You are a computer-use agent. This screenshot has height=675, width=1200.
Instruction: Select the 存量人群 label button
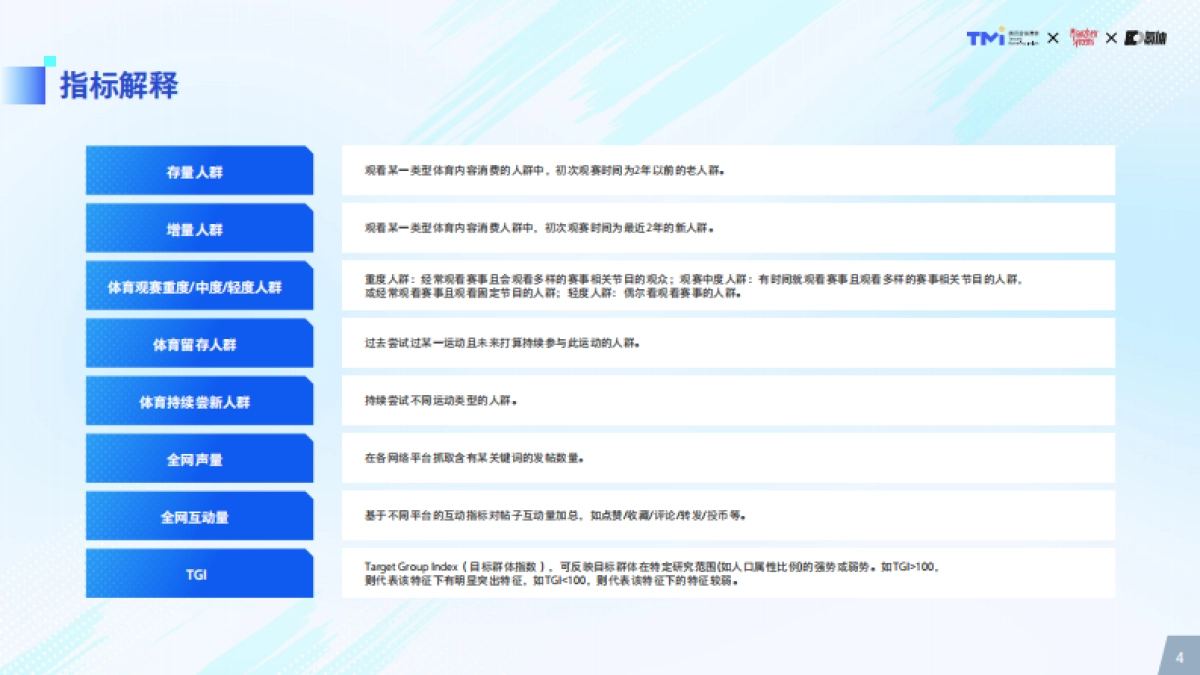click(x=199, y=170)
